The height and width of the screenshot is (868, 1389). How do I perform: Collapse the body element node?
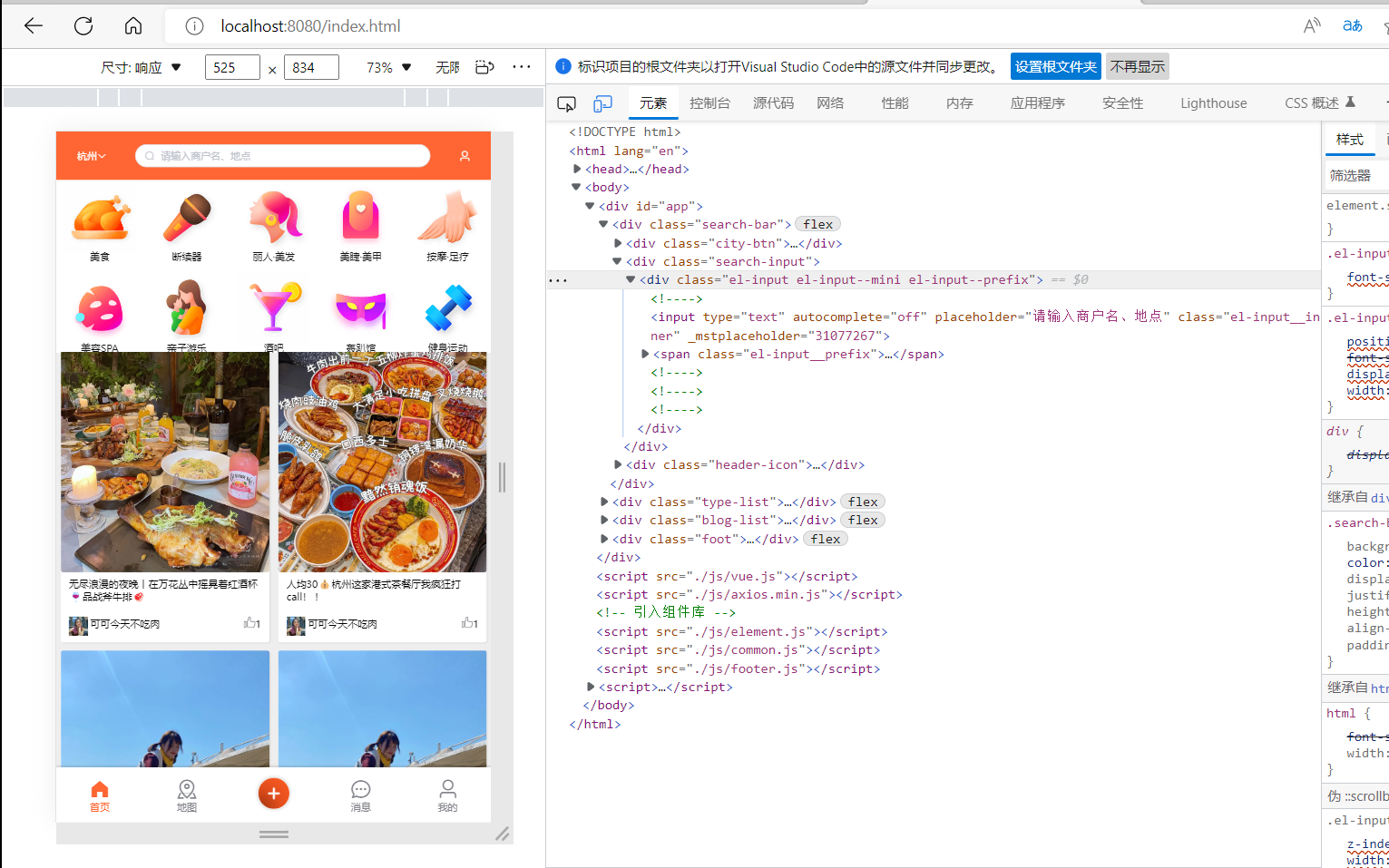(576, 187)
